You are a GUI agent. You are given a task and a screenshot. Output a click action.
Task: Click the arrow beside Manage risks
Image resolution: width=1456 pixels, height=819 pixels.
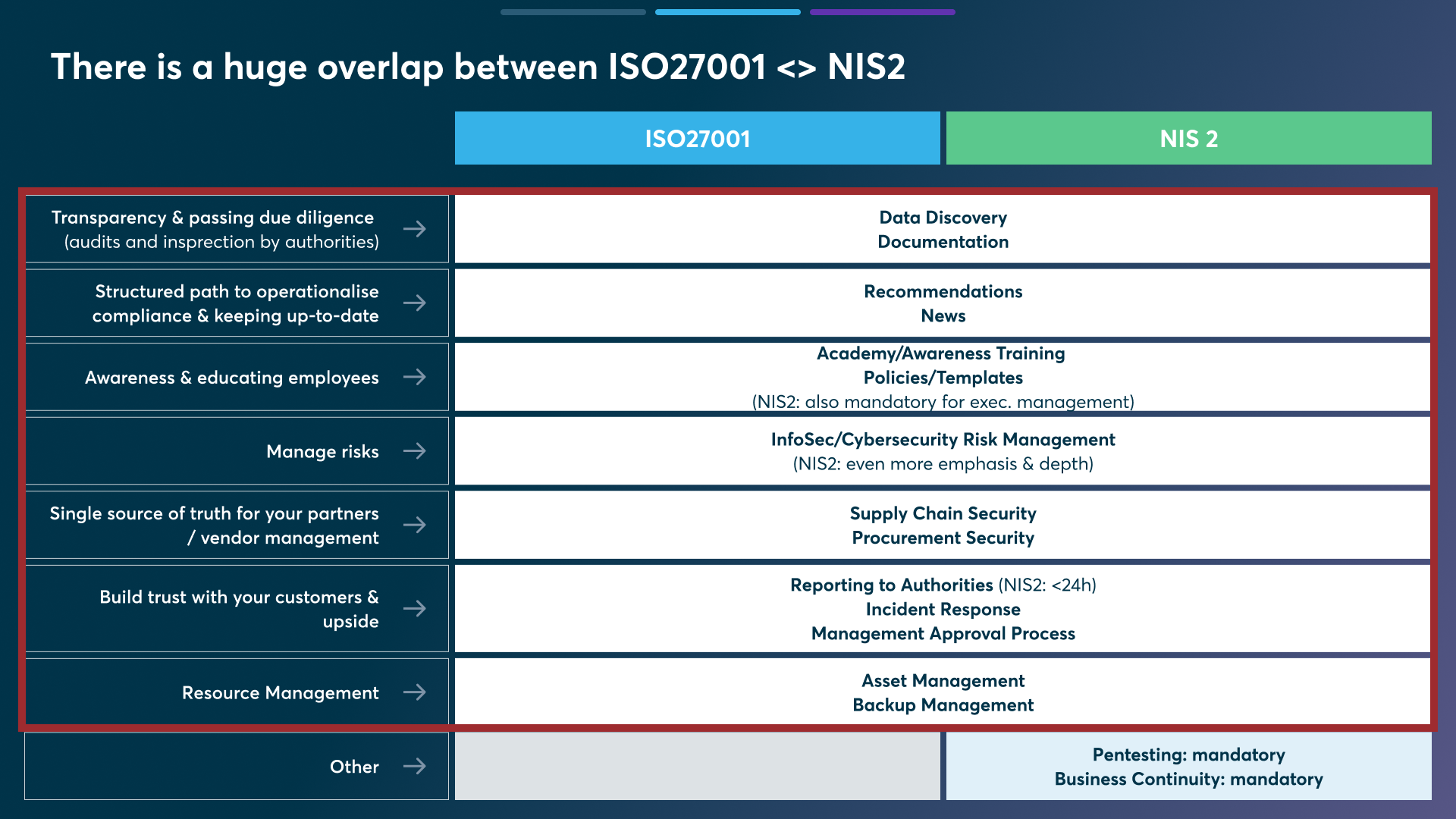click(415, 451)
